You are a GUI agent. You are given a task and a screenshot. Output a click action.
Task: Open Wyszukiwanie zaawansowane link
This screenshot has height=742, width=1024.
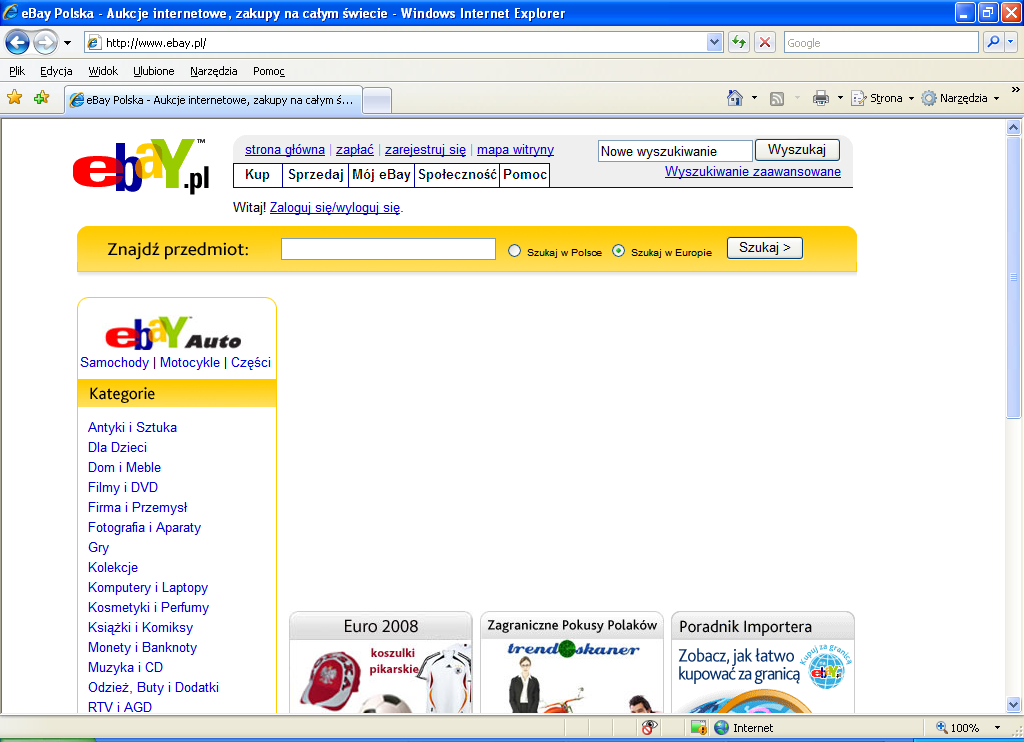point(752,172)
